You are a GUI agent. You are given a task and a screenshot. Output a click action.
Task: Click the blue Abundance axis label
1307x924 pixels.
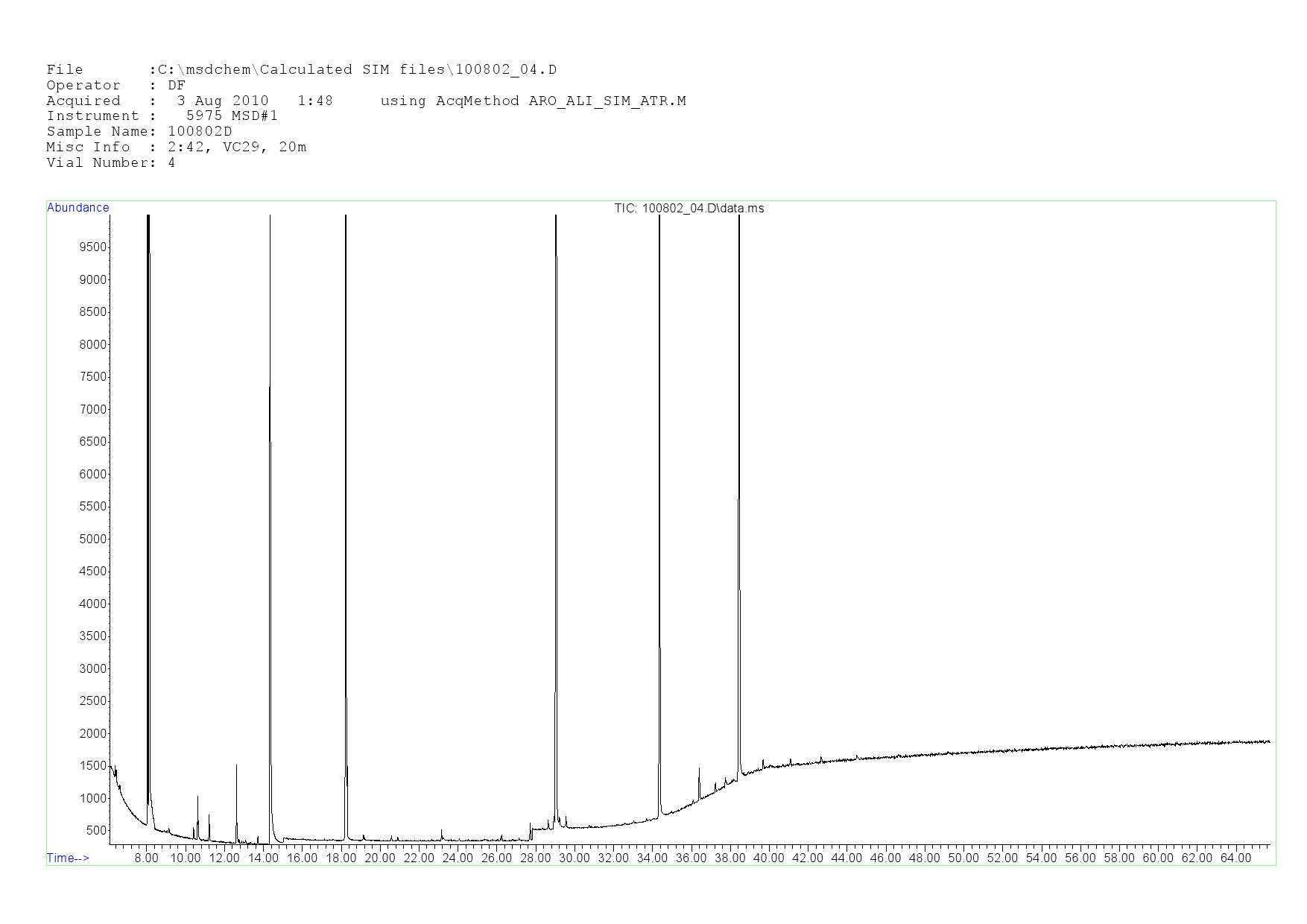point(77,208)
